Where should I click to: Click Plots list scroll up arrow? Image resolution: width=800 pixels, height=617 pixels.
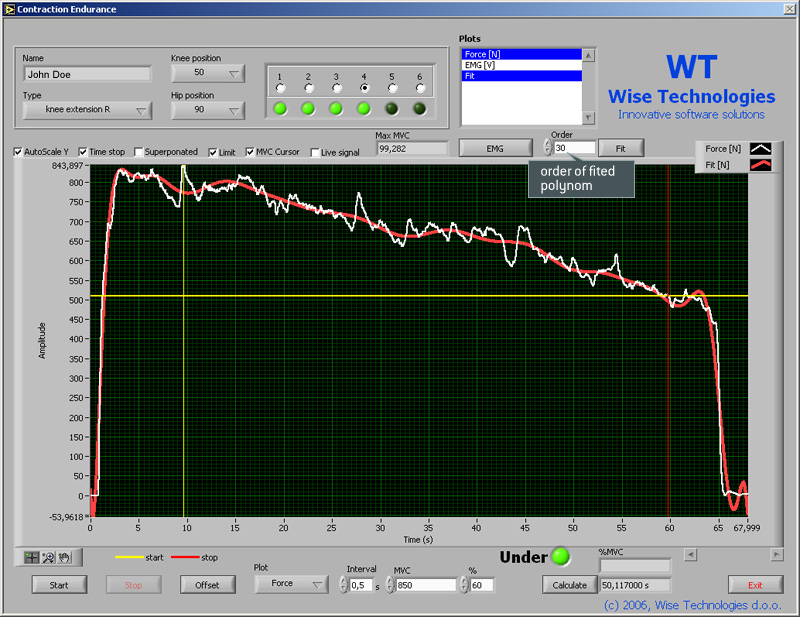pyautogui.click(x=588, y=55)
